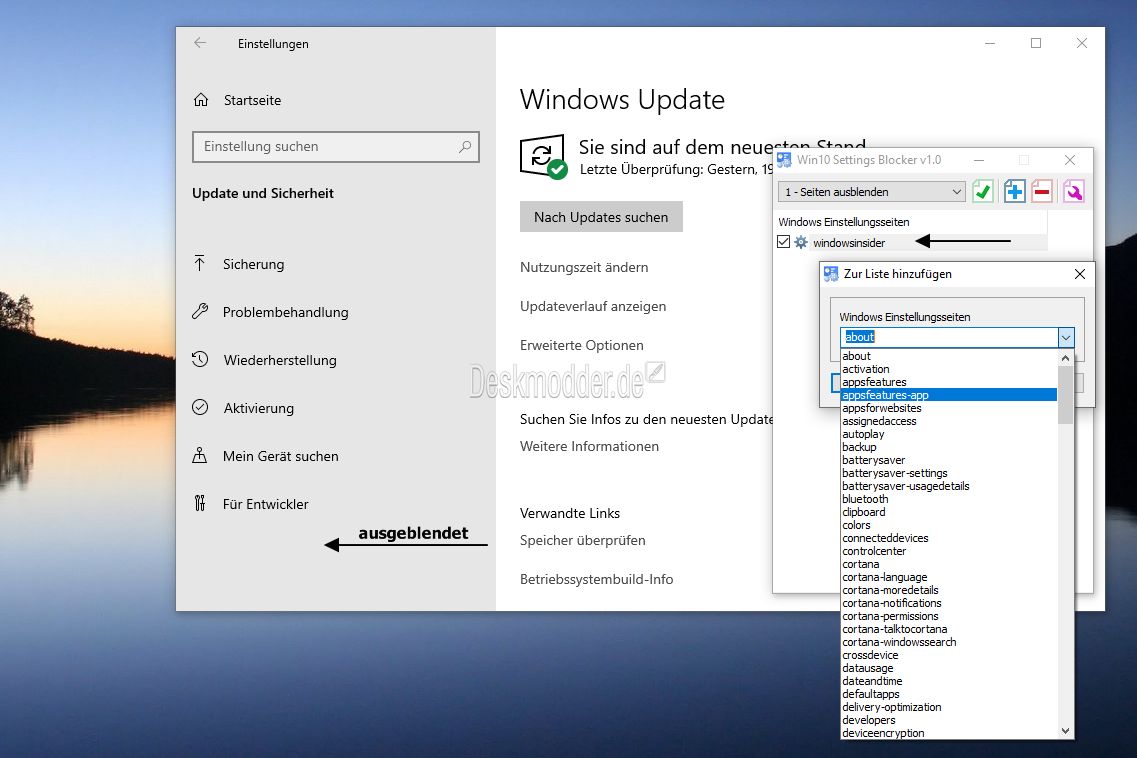Click the Zur Liste hinzufügen dialog icon
The height and width of the screenshot is (758, 1137).
[x=831, y=274]
